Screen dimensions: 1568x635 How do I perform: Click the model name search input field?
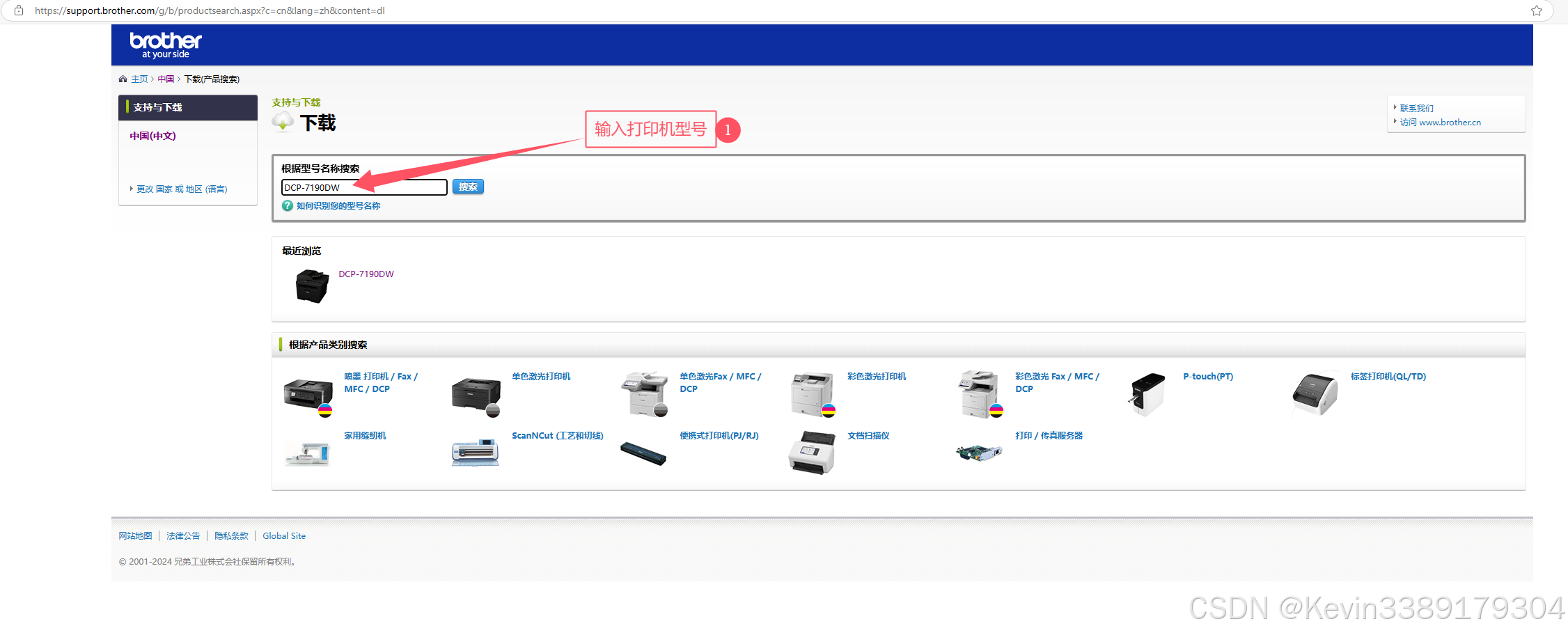[x=364, y=187]
